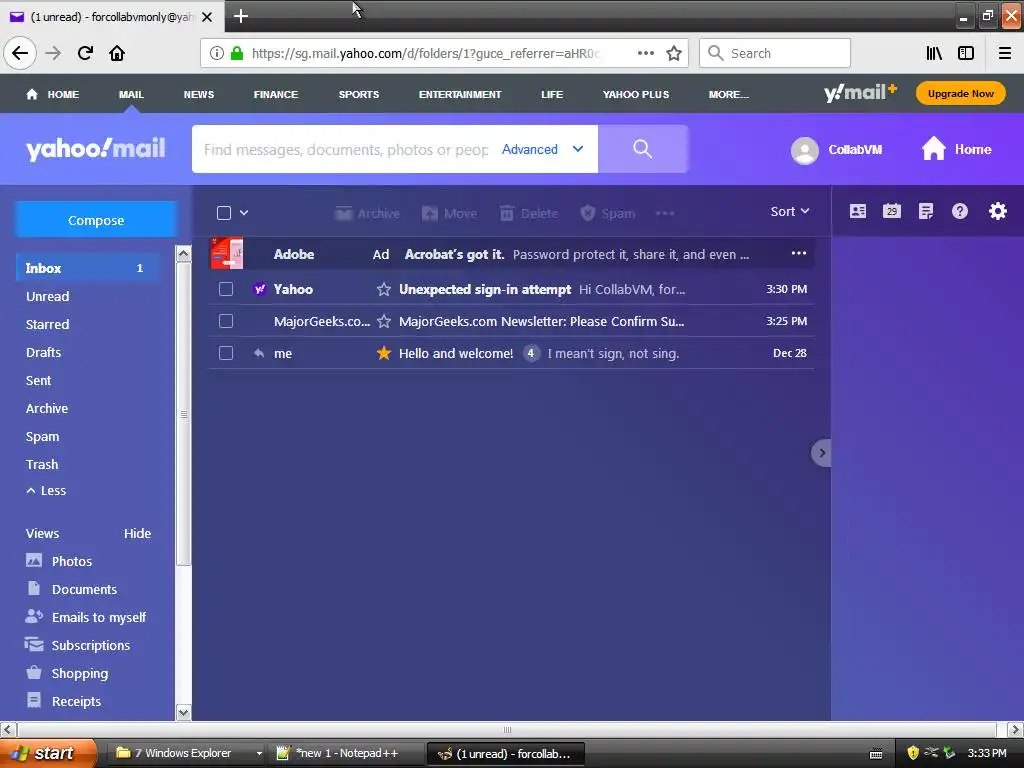1024x768 pixels.
Task: Go back with browser Back arrow
Action: pos(20,53)
